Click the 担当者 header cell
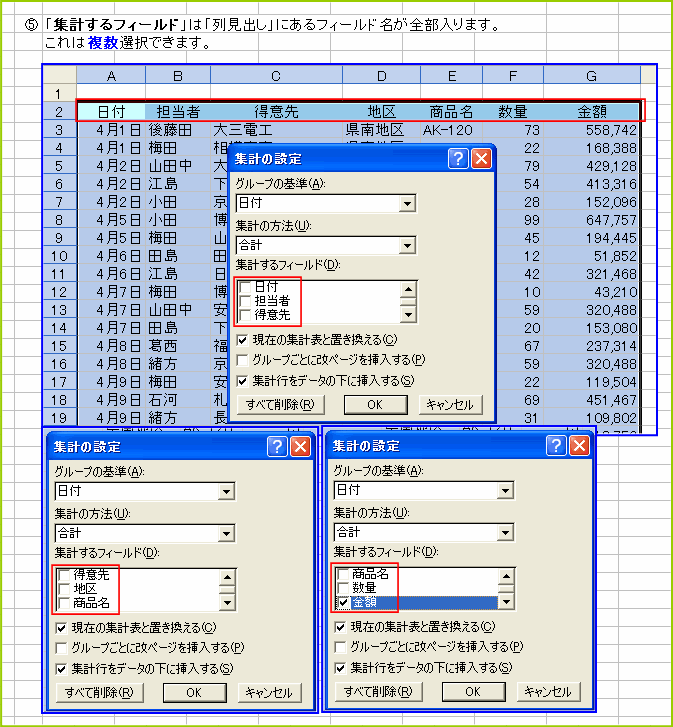 (178, 111)
